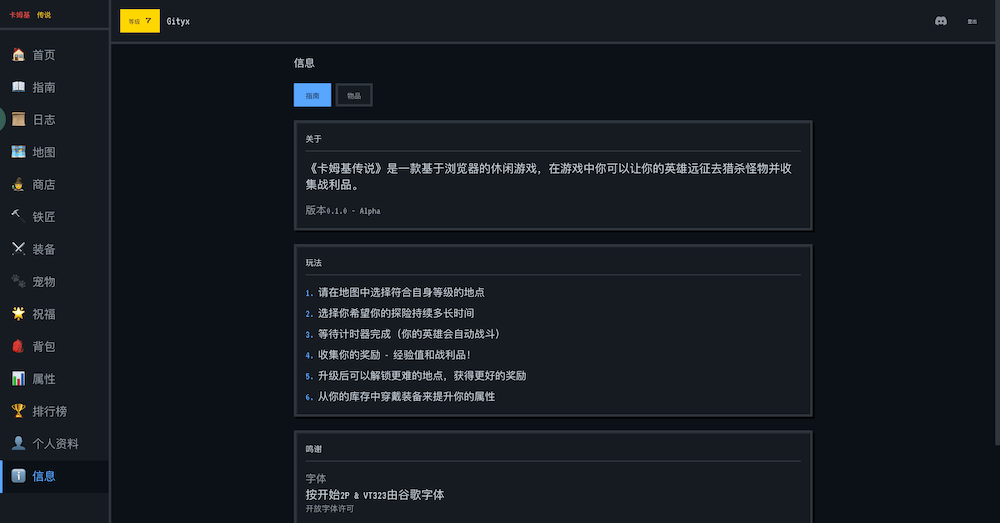Open the 商店 shop icon
The image size is (1000, 523).
[x=18, y=185]
